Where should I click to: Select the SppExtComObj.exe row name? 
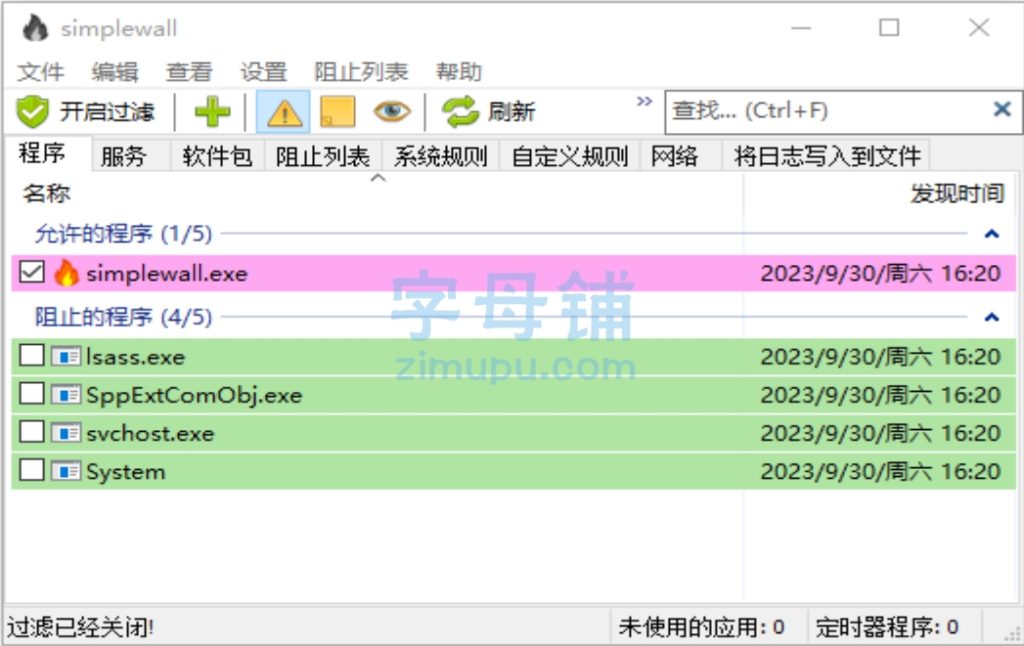click(194, 396)
